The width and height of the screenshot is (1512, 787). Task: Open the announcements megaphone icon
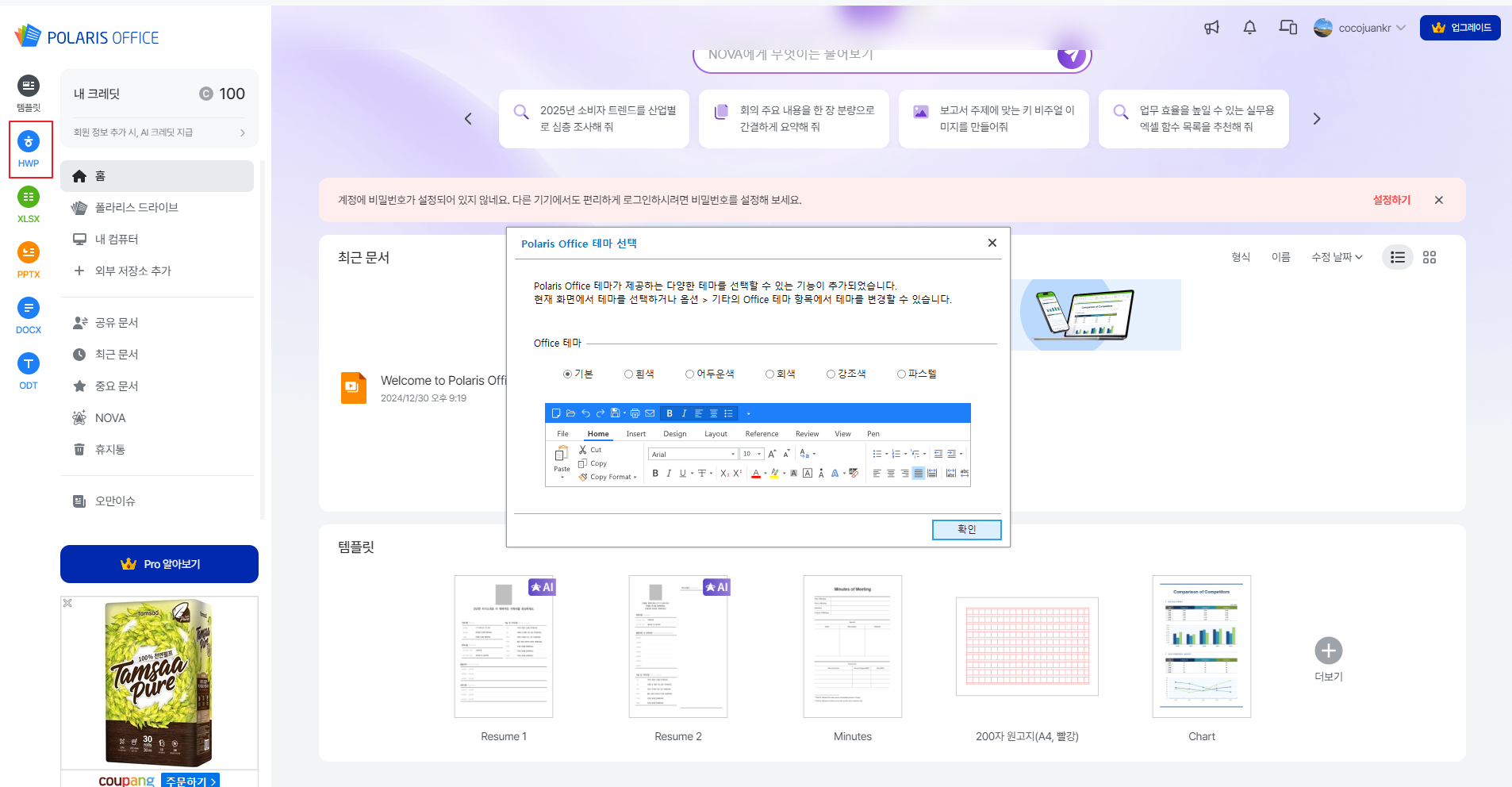pyautogui.click(x=1211, y=28)
